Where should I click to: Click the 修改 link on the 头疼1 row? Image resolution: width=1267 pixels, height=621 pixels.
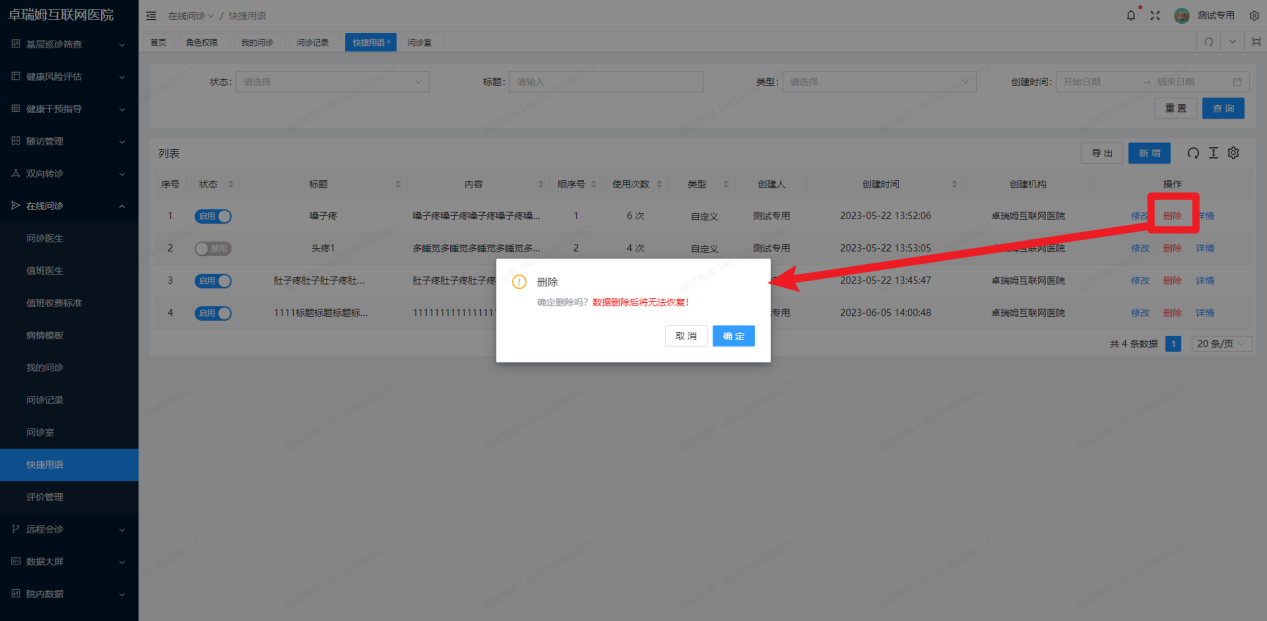tap(1139, 248)
